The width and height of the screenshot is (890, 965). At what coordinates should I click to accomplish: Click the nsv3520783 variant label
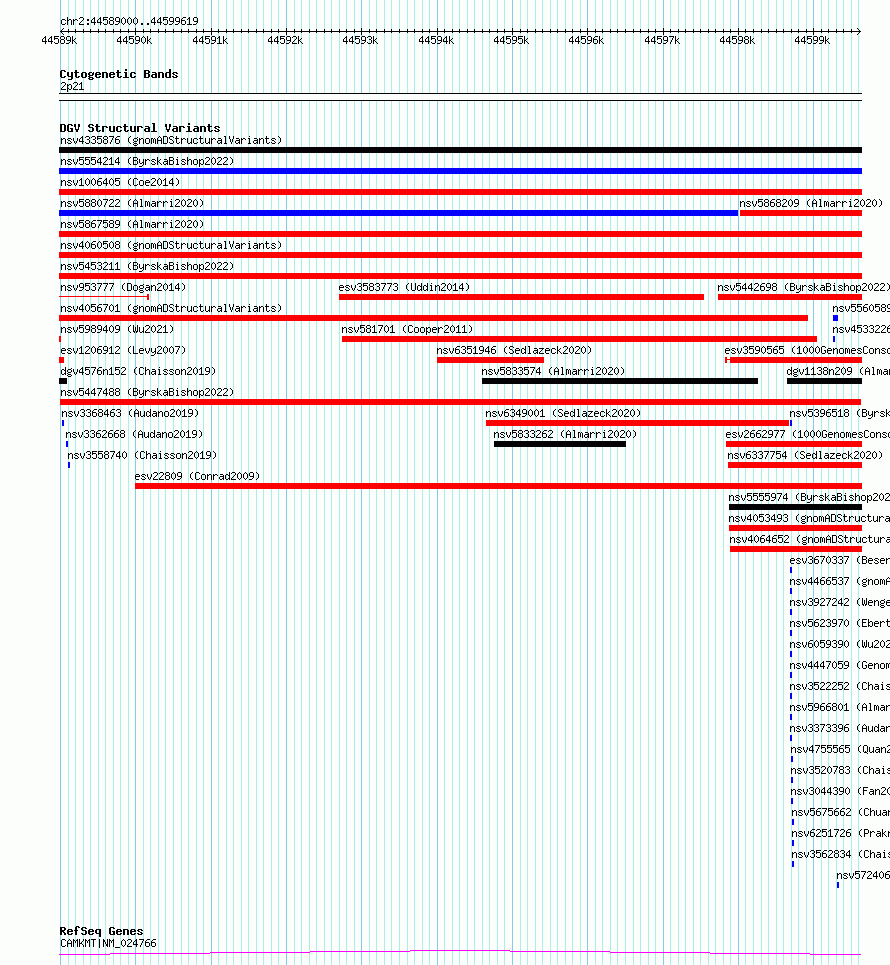point(840,770)
